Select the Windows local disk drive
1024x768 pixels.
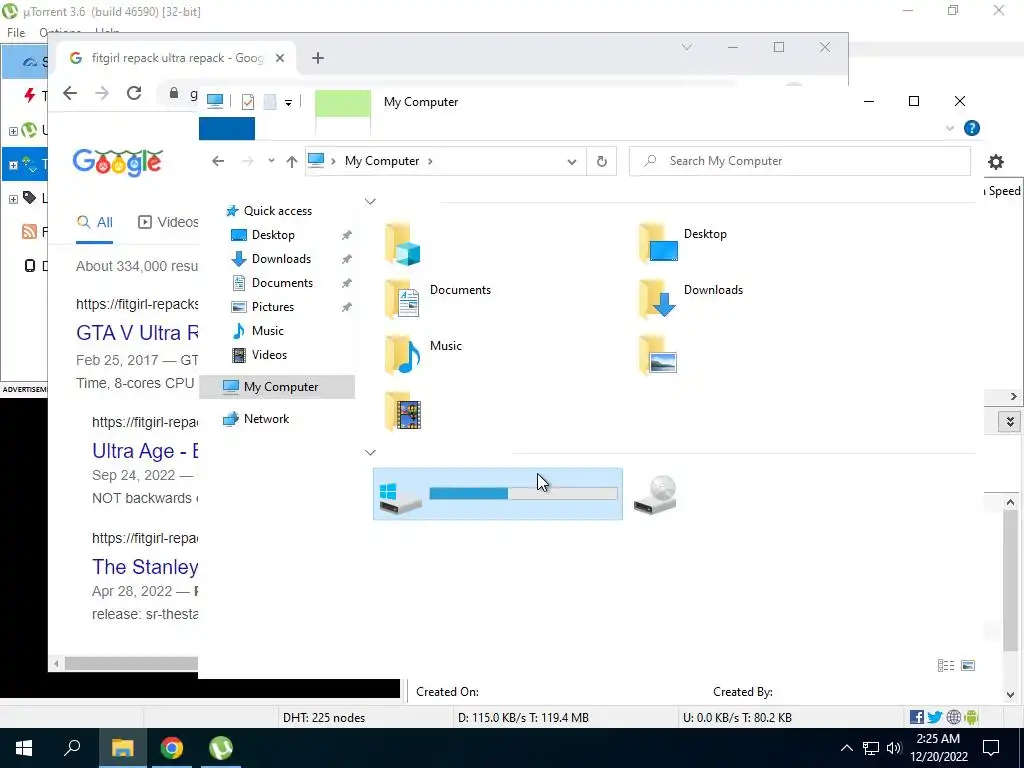click(x=498, y=494)
